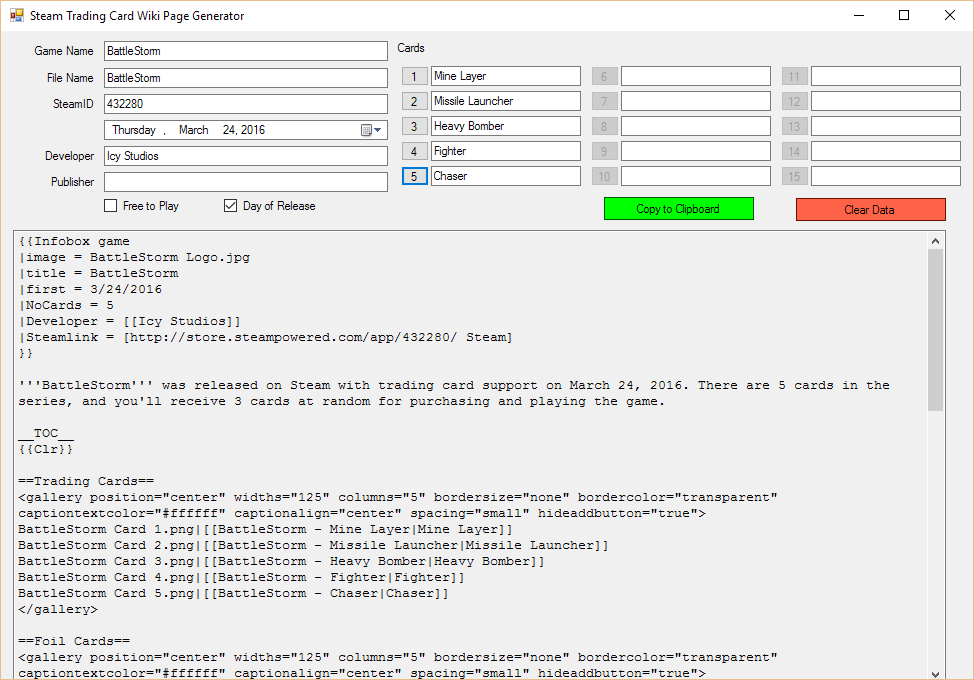
Task: Click the BattleStorm Card 1.png line
Action: pos(266,529)
